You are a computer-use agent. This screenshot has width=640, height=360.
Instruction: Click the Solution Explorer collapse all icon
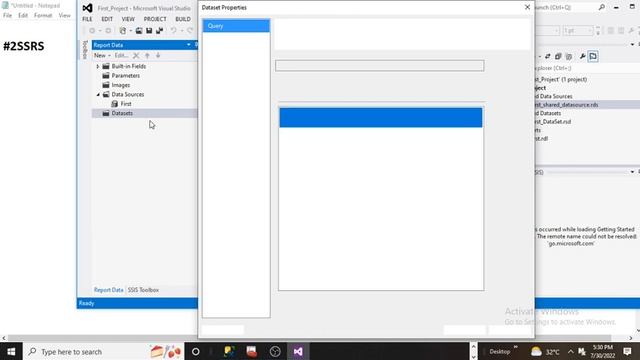(x=558, y=56)
